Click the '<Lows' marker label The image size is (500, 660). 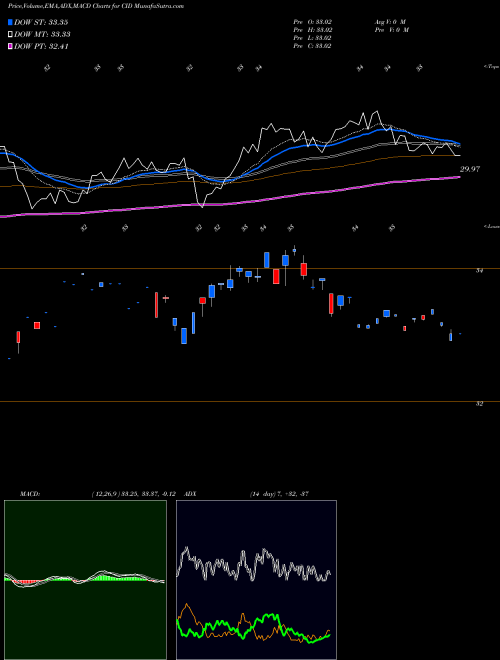492,226
